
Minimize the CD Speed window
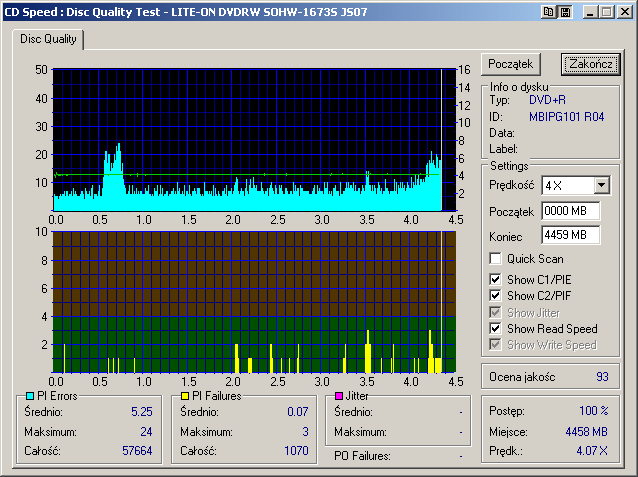click(x=590, y=12)
